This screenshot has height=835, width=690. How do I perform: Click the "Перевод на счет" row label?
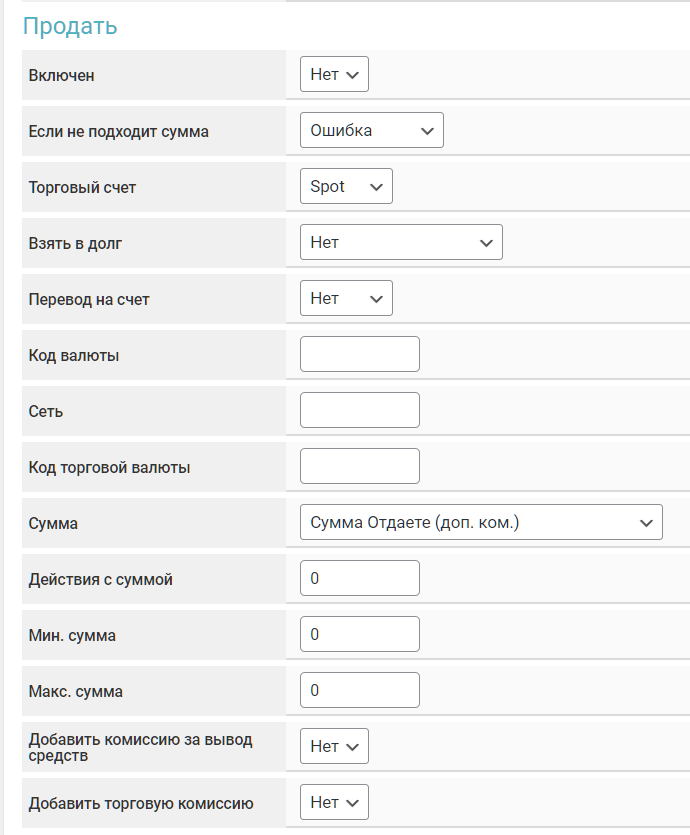tap(89, 299)
